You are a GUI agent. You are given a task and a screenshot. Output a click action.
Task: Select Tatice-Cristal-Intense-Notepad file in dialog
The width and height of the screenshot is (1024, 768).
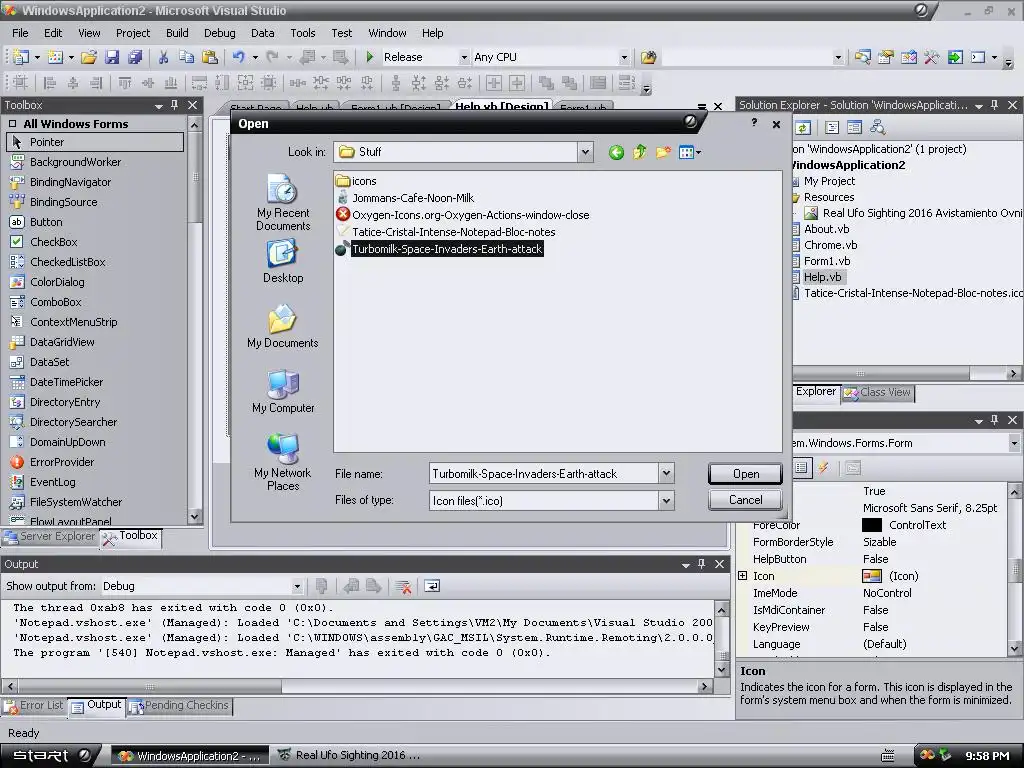tap(445, 232)
